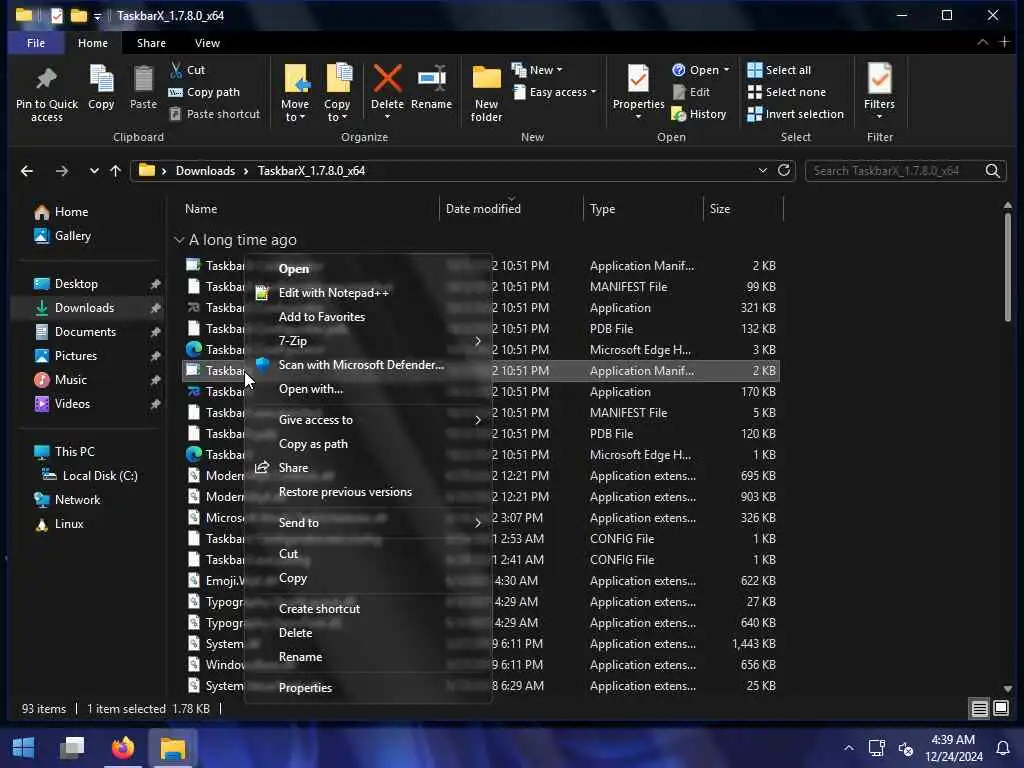Sort by Date modified column
The height and width of the screenshot is (768, 1024).
(x=511, y=209)
